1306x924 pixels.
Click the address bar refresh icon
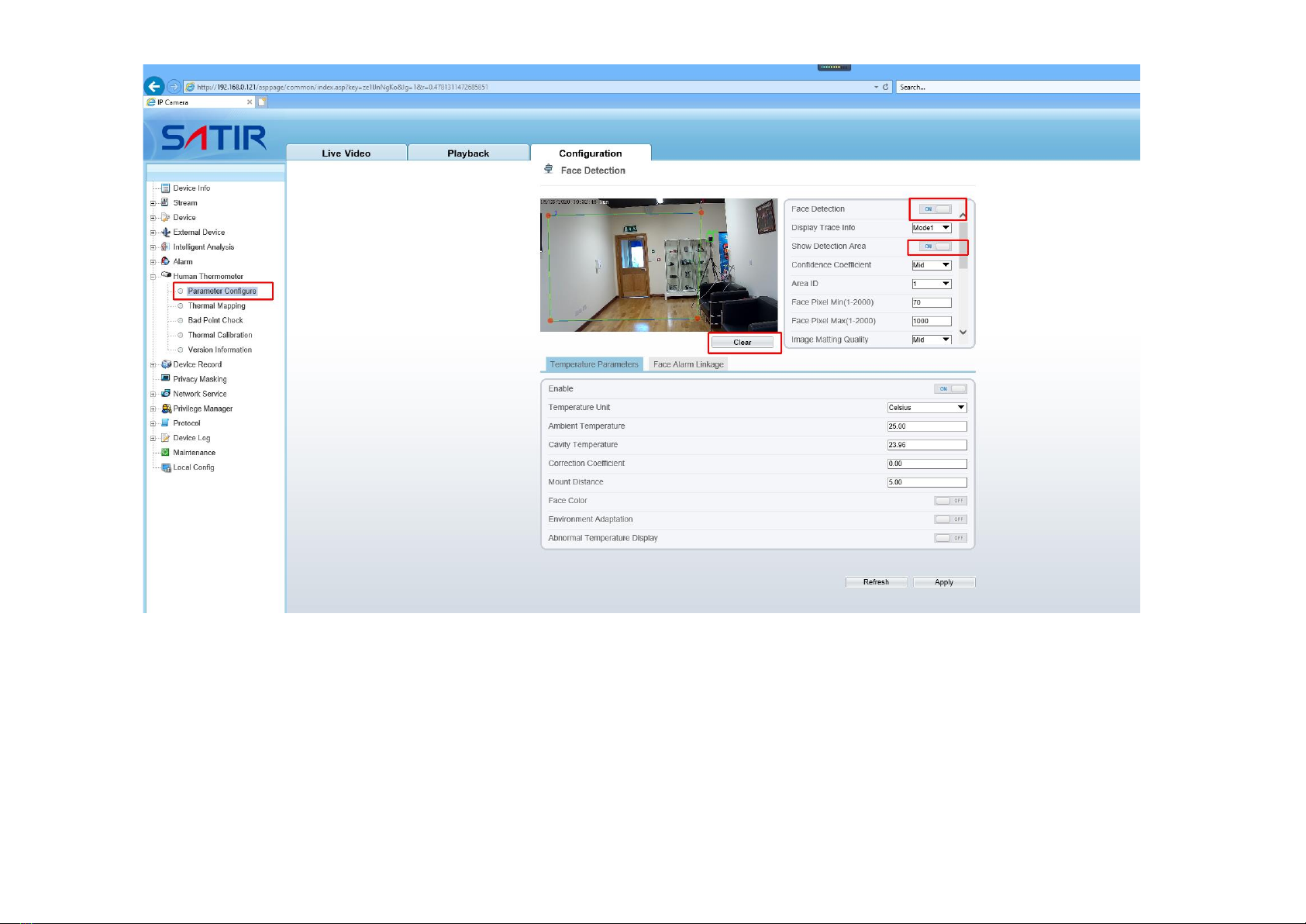coord(886,87)
